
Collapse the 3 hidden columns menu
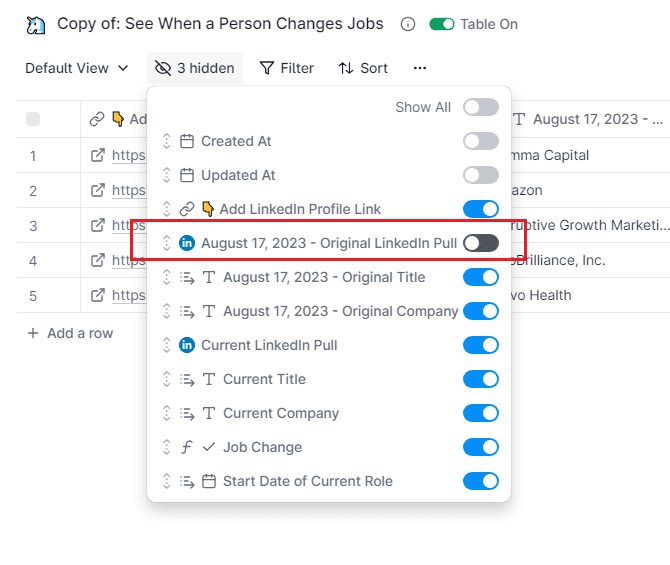point(195,68)
